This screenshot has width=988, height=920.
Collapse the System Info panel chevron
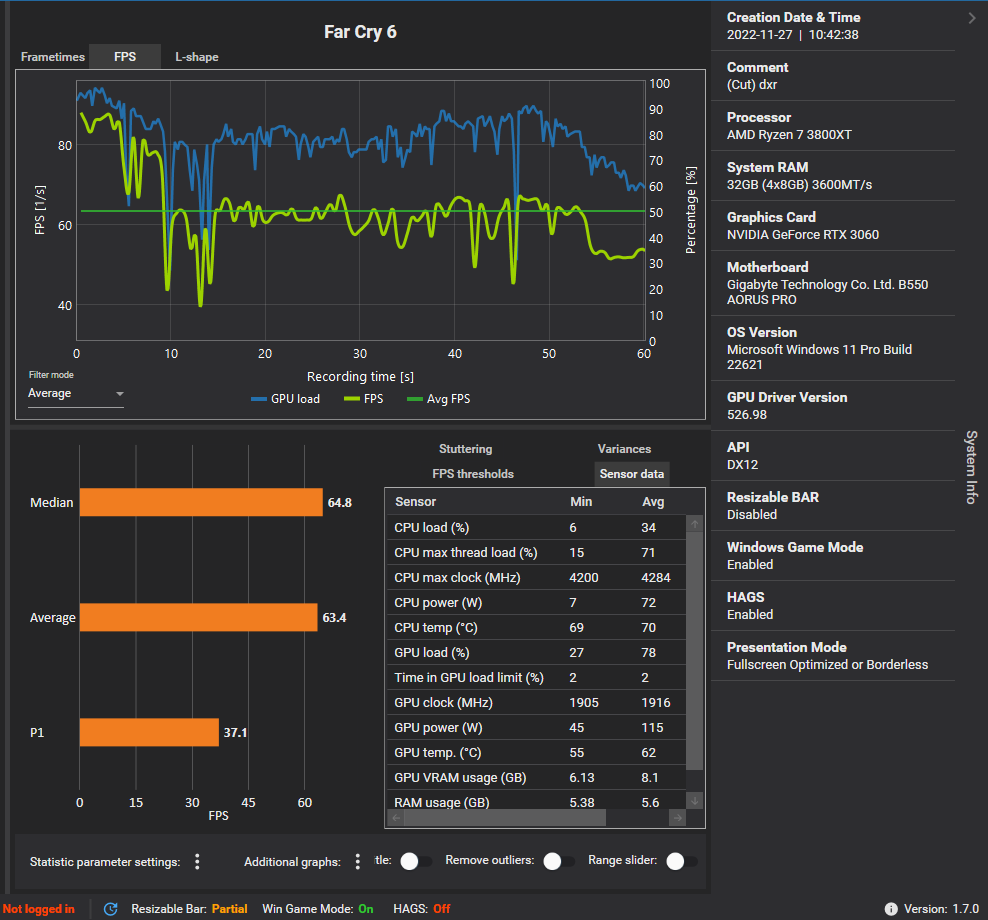pyautogui.click(x=972, y=18)
